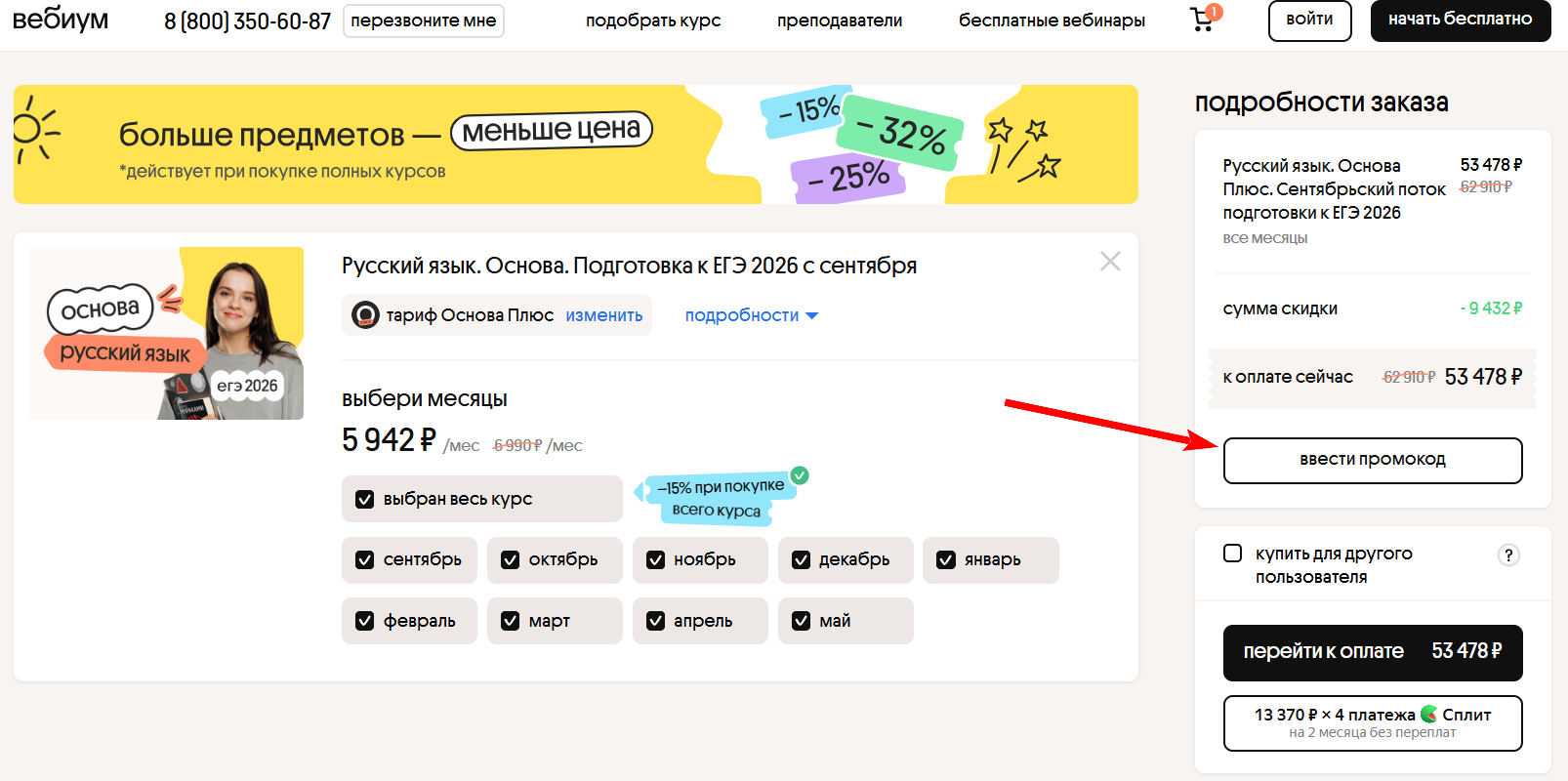Click the promotional discount banner
The width and height of the screenshot is (1568, 781).
(x=575, y=144)
